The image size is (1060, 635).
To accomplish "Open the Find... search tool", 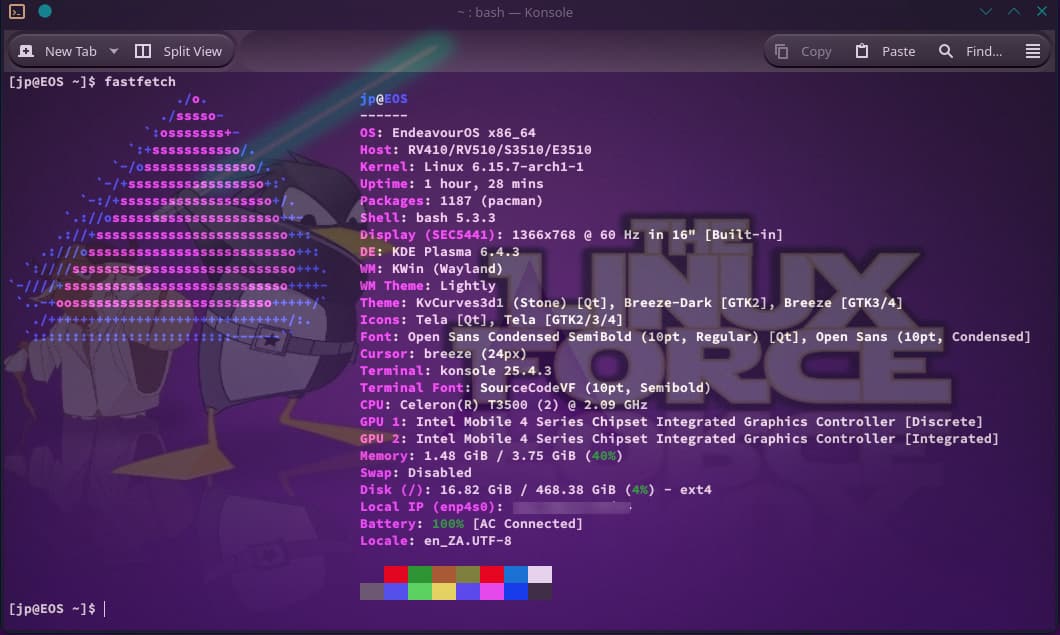I will [x=970, y=51].
